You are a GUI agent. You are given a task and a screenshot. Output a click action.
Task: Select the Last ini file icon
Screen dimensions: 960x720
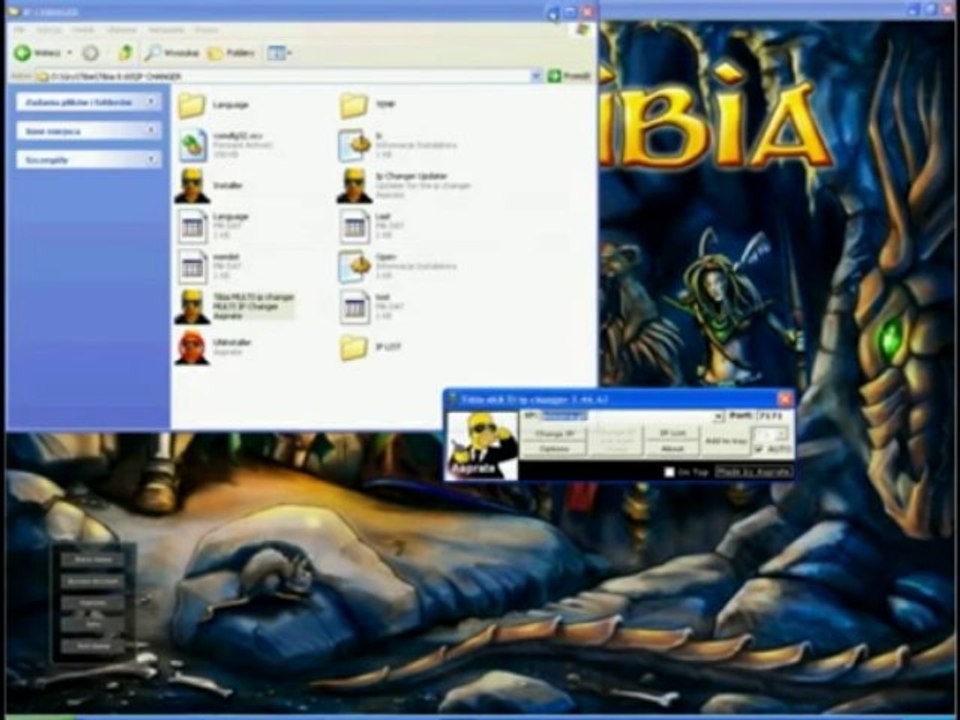point(354,226)
